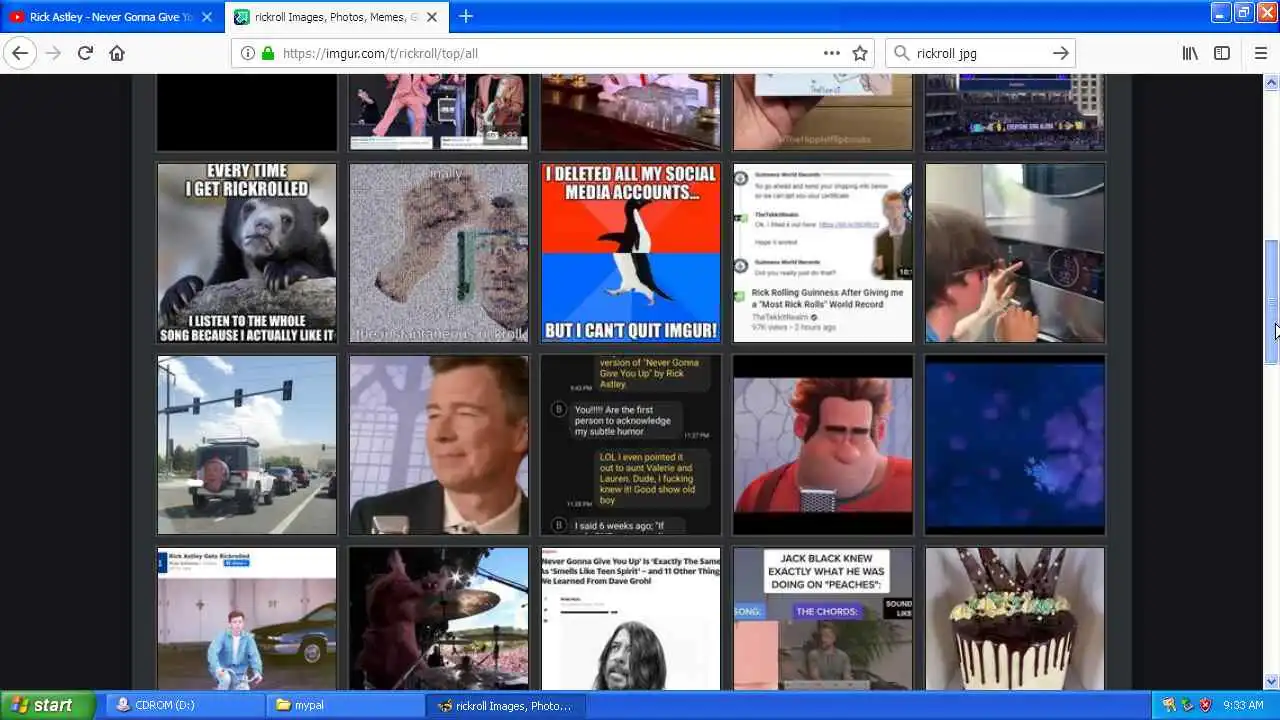Open the Rick Rolling Guinness record post
Viewport: 1280px width, 720px height.
pos(823,253)
